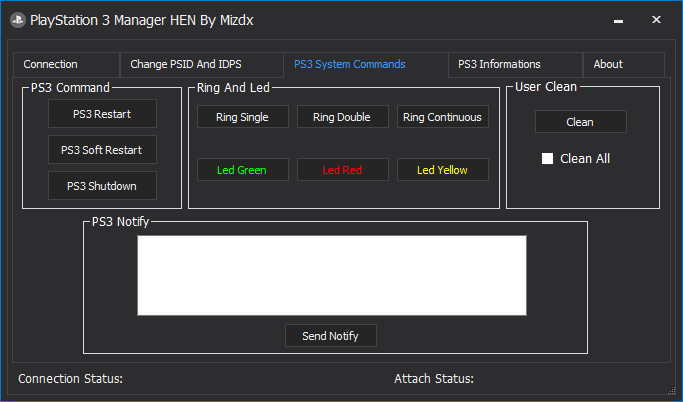Switch LED to yellow
The width and height of the screenshot is (683, 402).
(x=443, y=170)
